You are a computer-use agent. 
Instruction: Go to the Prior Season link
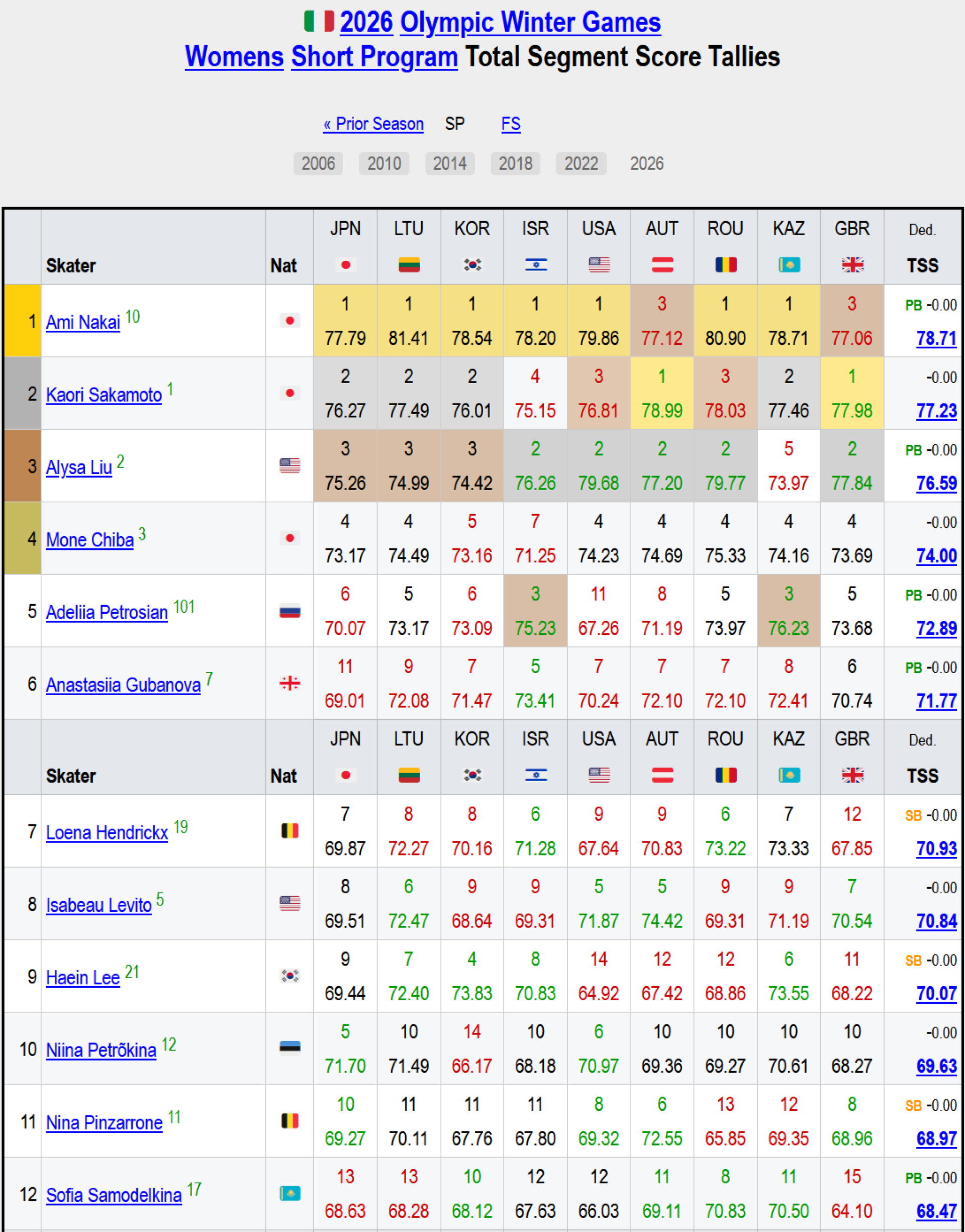click(373, 124)
